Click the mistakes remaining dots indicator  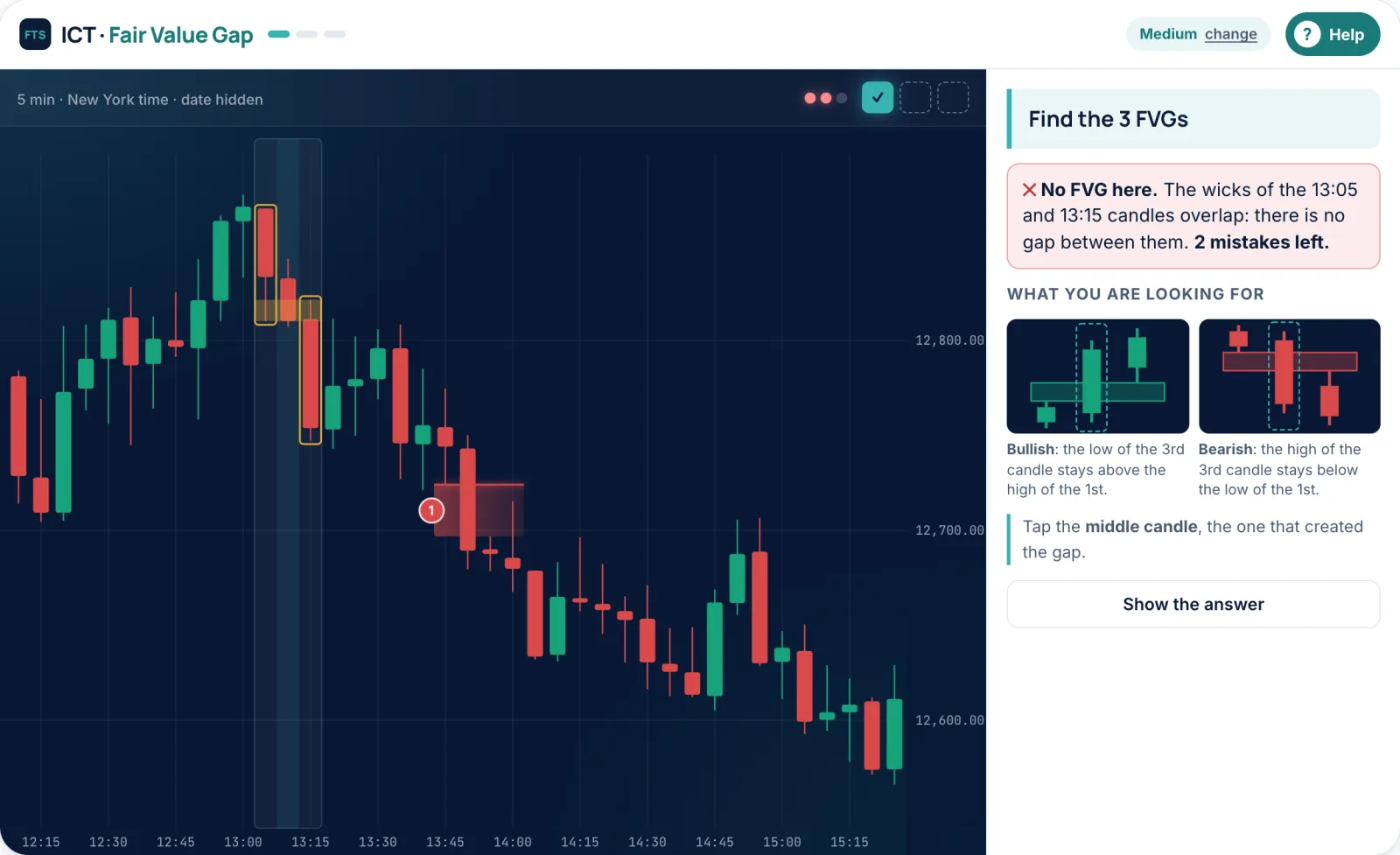pos(825,98)
